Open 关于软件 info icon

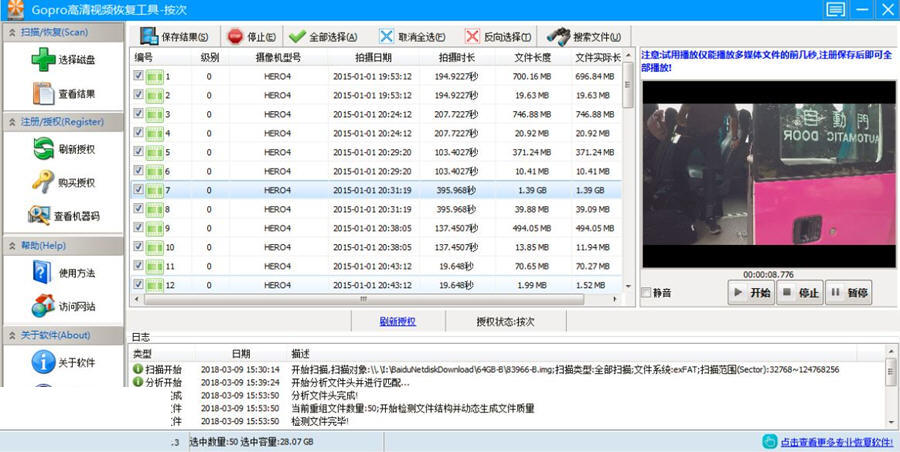point(44,362)
